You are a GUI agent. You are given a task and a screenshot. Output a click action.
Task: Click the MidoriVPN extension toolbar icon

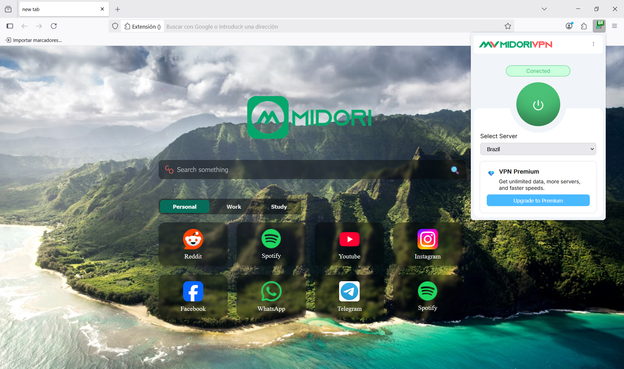click(x=599, y=26)
